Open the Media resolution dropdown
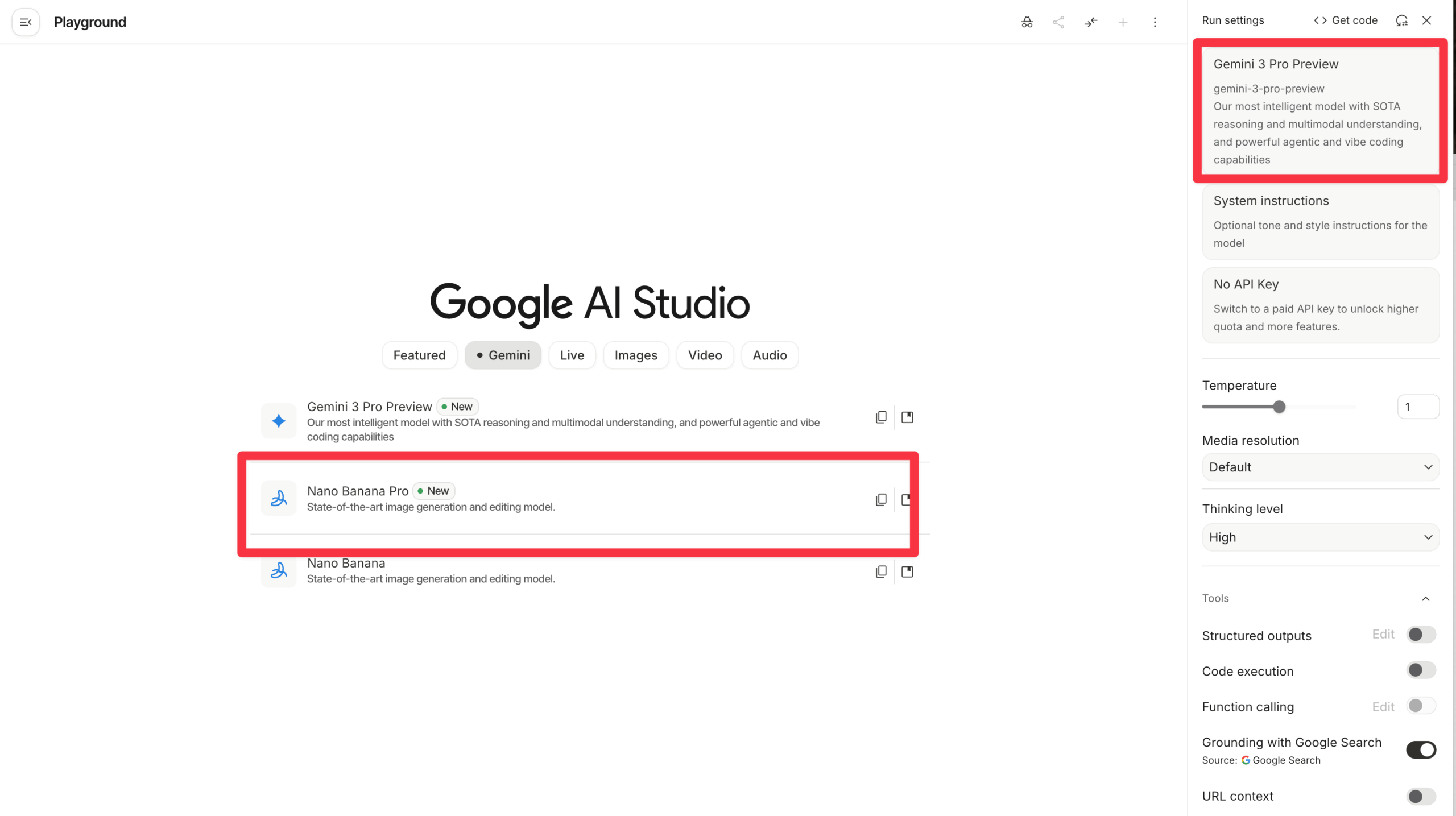1456x816 pixels. (x=1320, y=467)
